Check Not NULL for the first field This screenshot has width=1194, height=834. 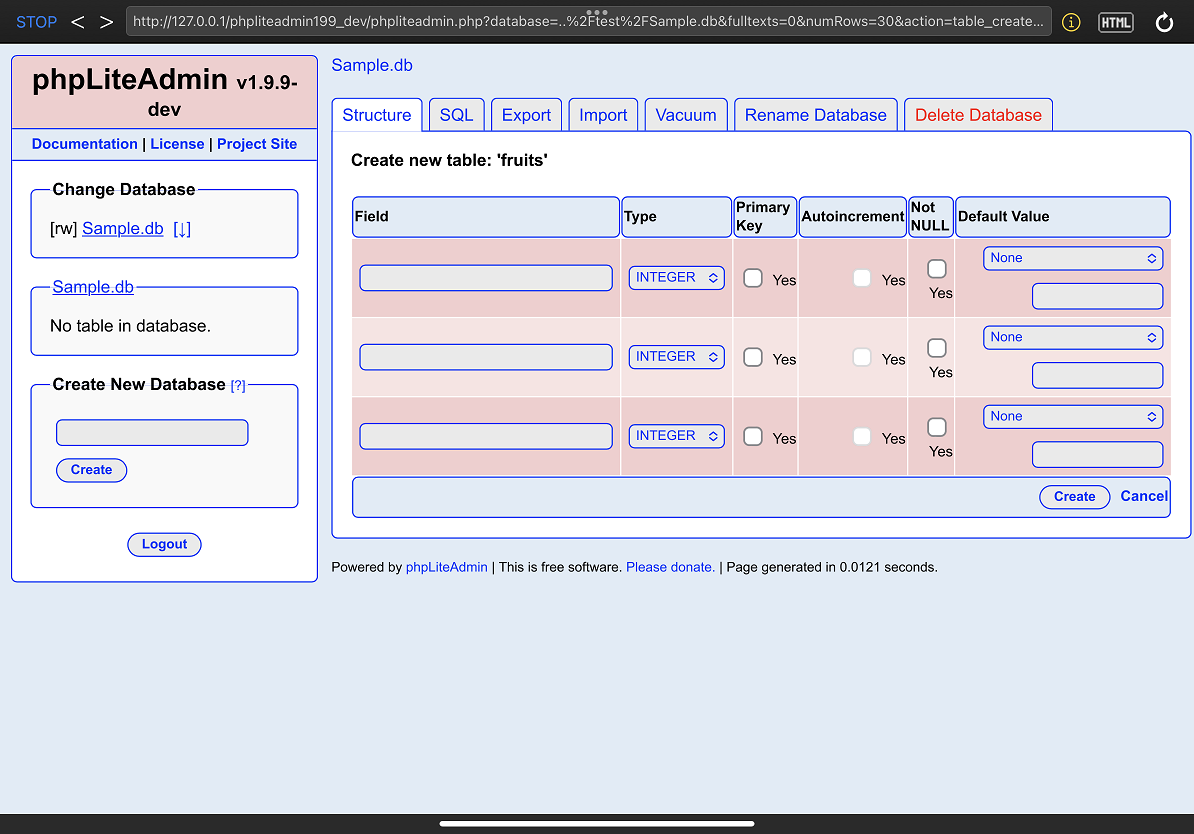937,269
